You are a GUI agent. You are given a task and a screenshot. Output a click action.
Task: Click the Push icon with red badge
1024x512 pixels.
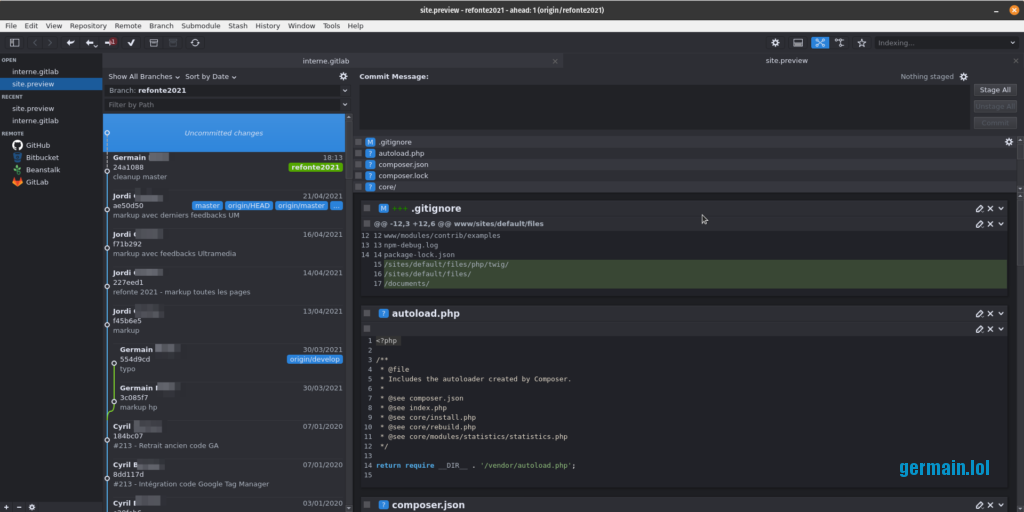tap(110, 43)
